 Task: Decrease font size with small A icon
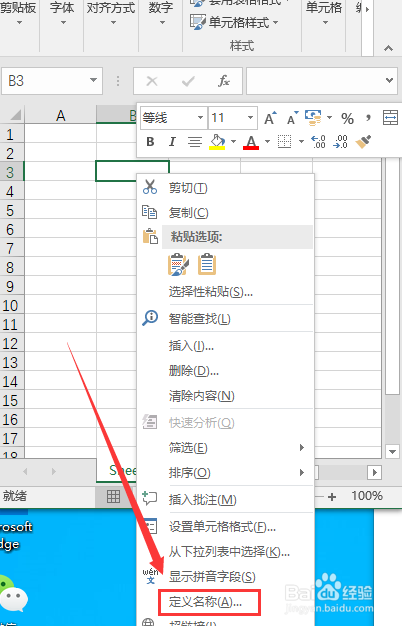tap(293, 118)
